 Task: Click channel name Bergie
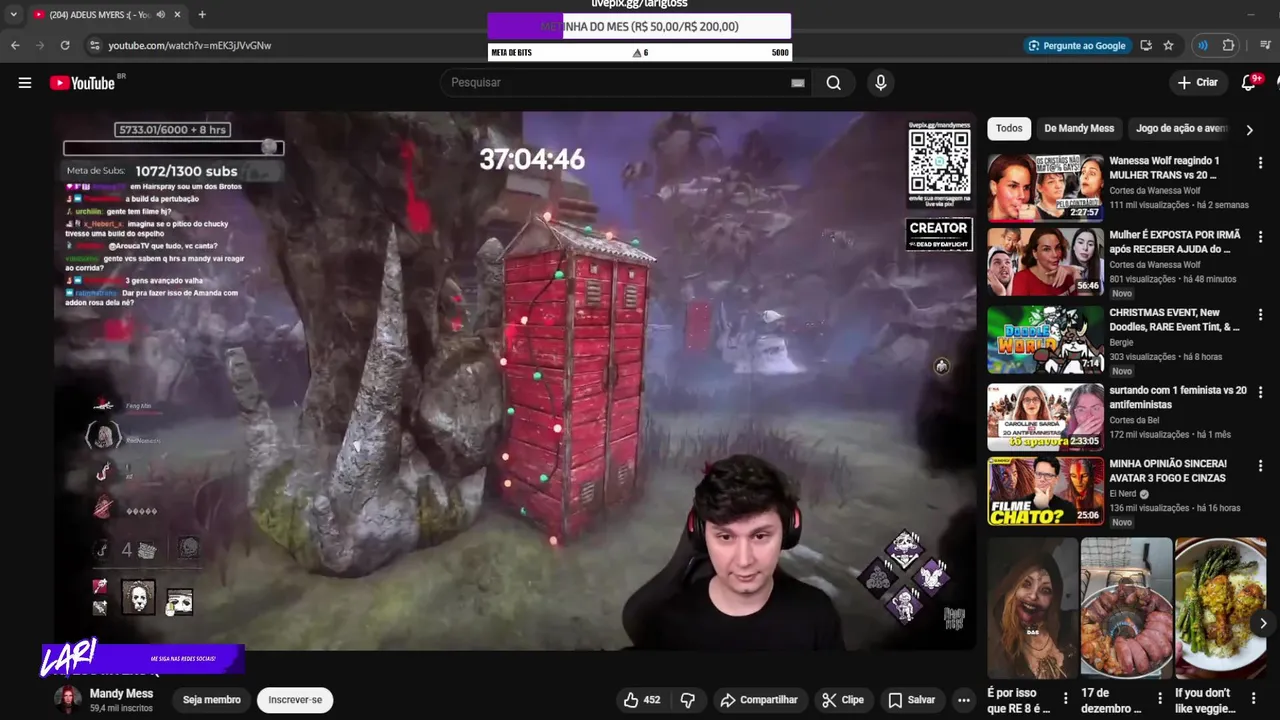coord(1124,342)
